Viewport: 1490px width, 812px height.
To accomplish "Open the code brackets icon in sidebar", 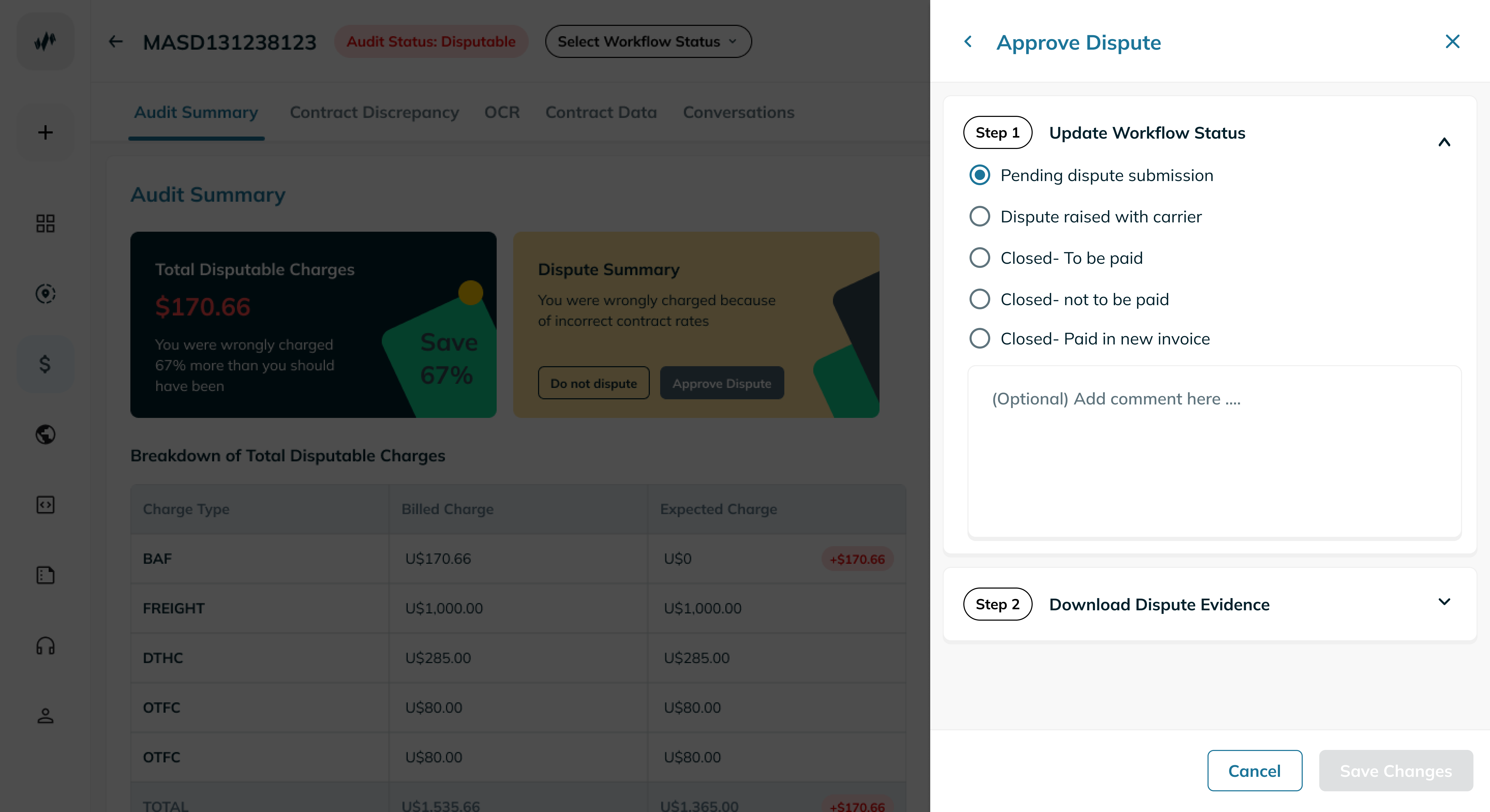I will (x=45, y=505).
